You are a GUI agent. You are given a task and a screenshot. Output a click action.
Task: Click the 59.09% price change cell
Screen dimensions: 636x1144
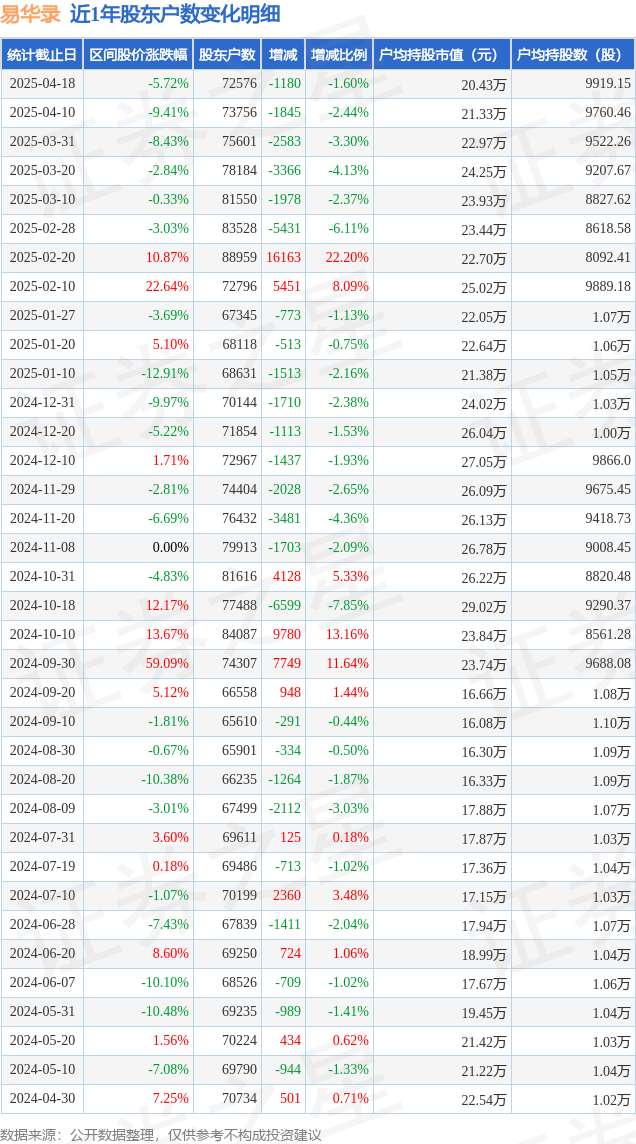(x=168, y=664)
